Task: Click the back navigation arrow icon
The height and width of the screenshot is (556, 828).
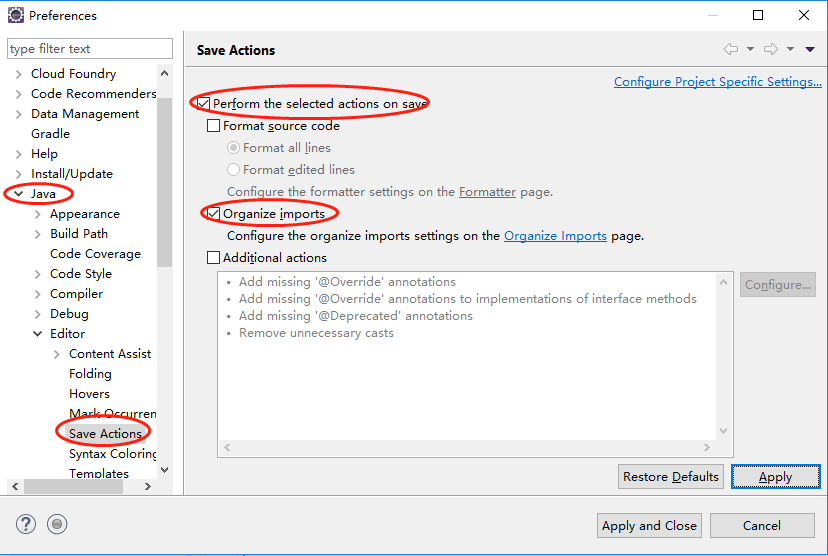Action: [730, 49]
